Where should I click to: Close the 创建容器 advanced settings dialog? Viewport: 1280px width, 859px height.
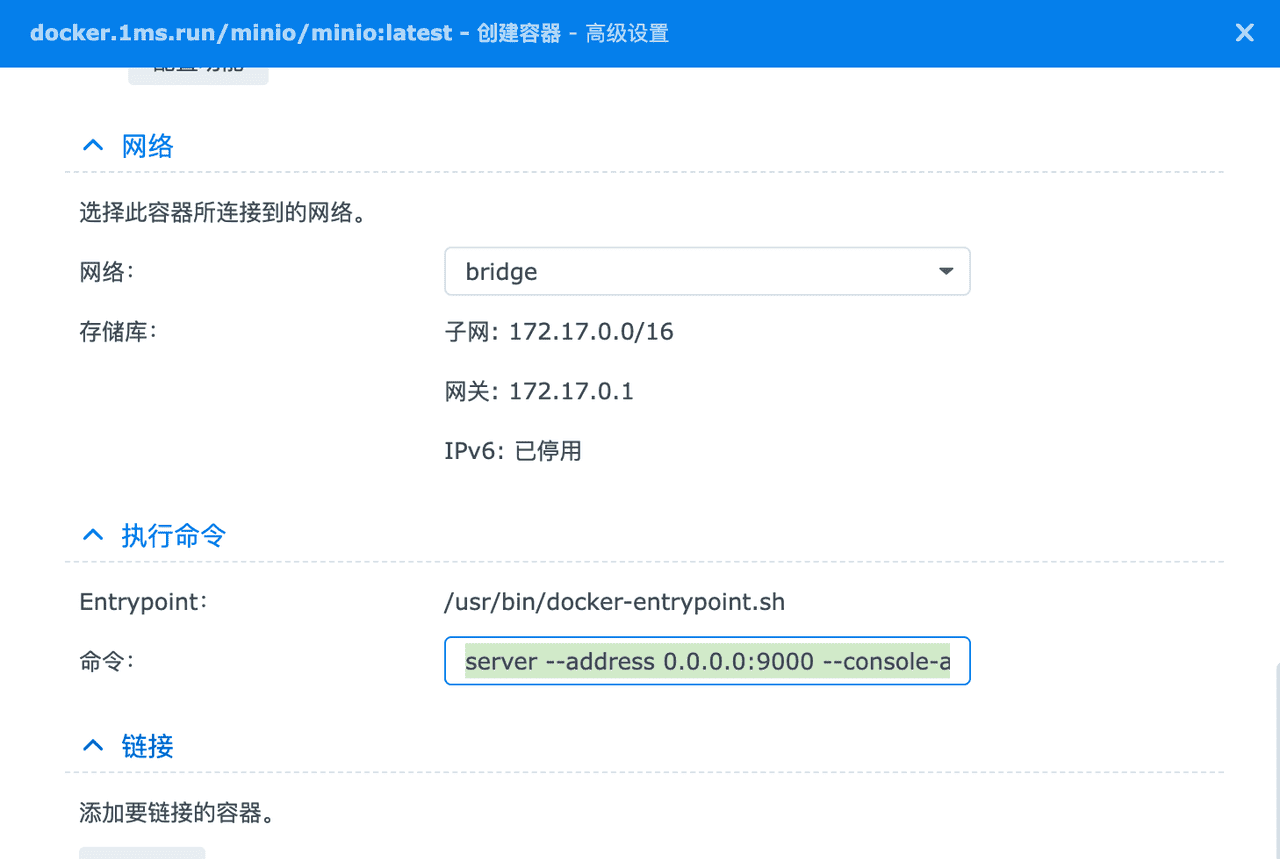tap(1244, 32)
